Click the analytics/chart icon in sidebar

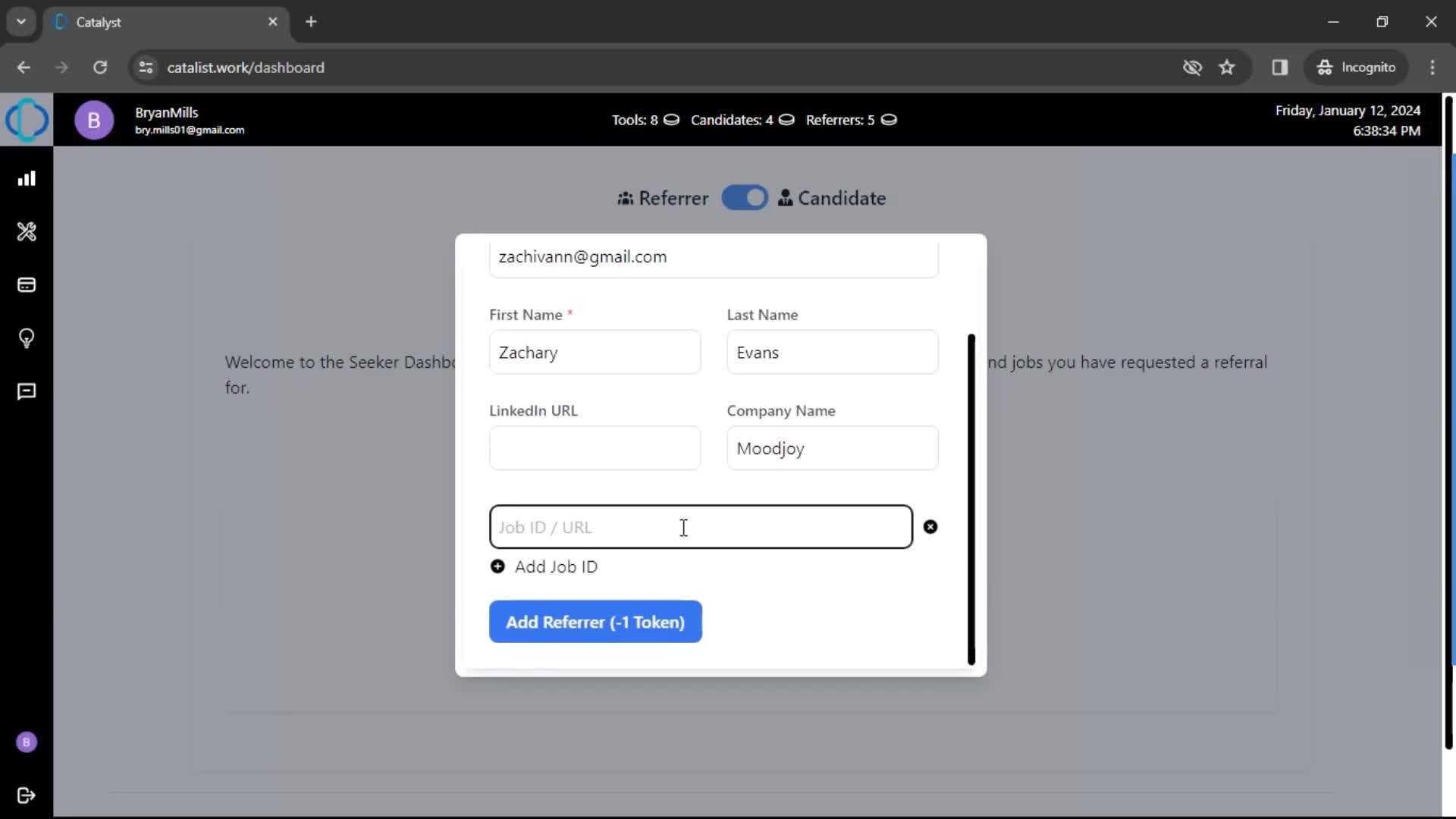coord(27,178)
